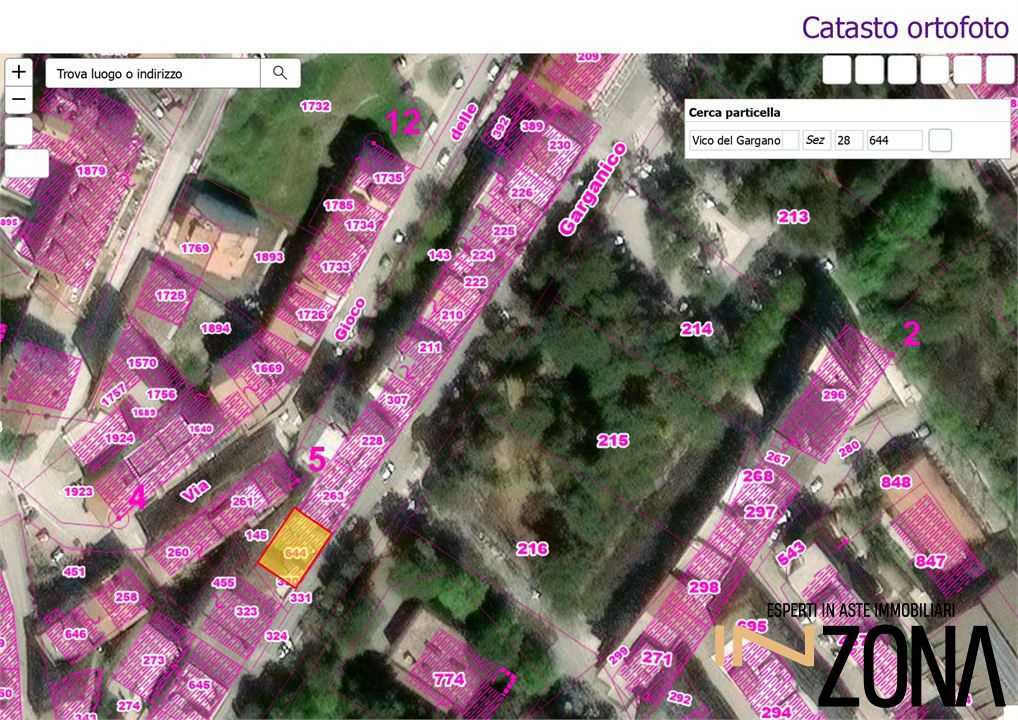Click parcel label 1732 on the map
Viewport: 1018px width, 720px height.
point(316,106)
